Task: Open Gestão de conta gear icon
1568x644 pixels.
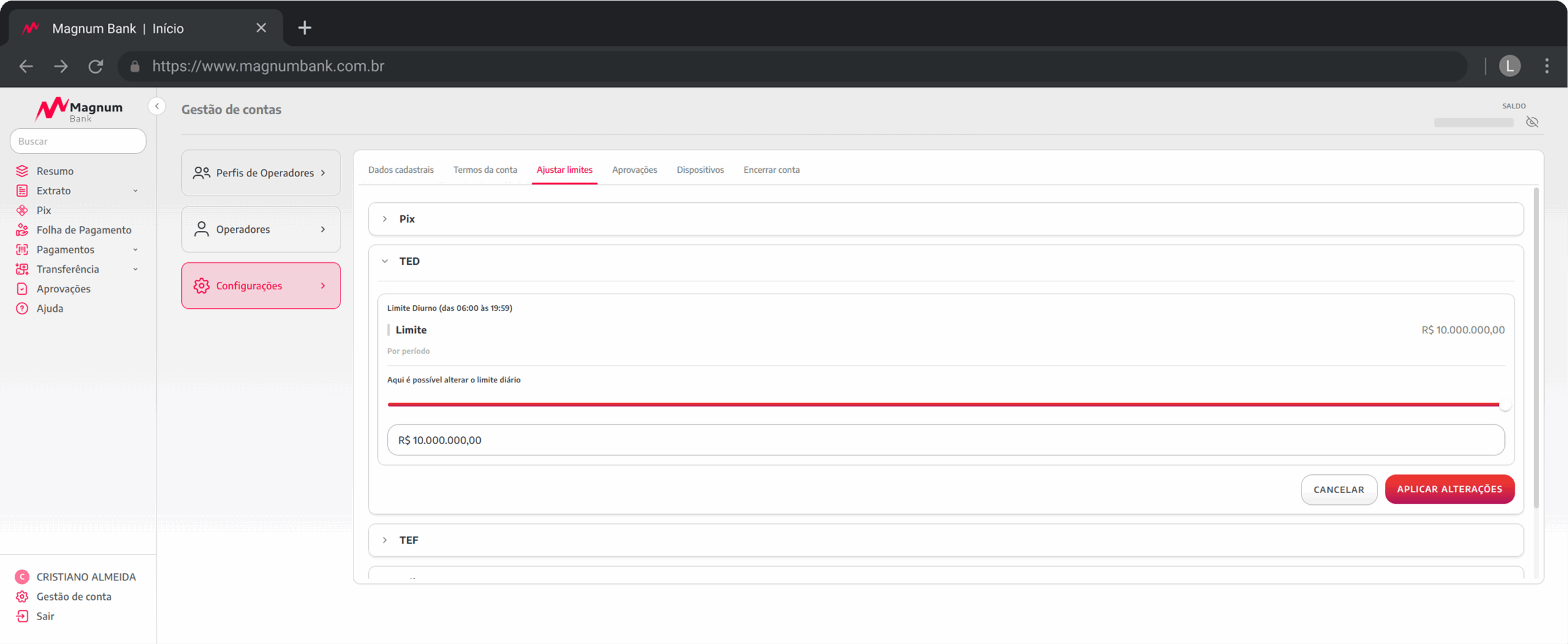Action: pos(22,596)
